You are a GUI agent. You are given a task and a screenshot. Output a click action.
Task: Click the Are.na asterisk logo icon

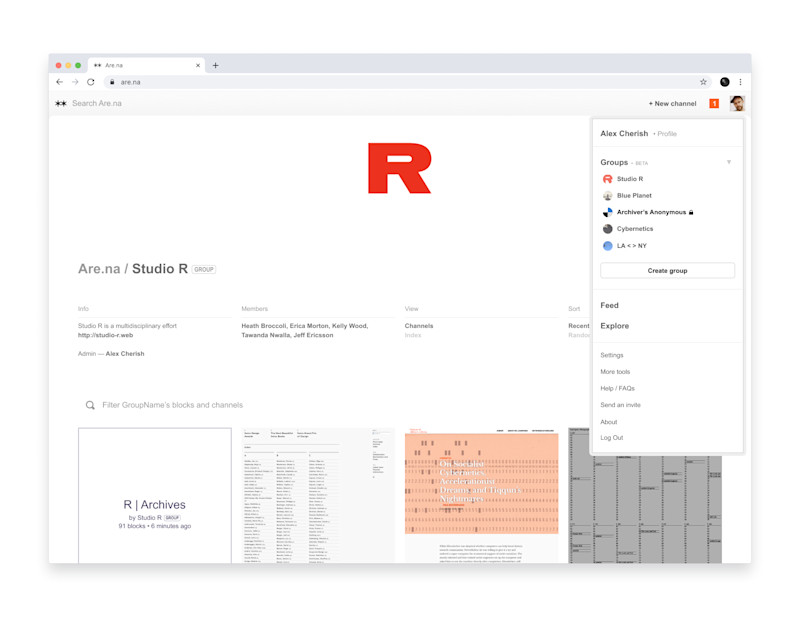[x=61, y=103]
